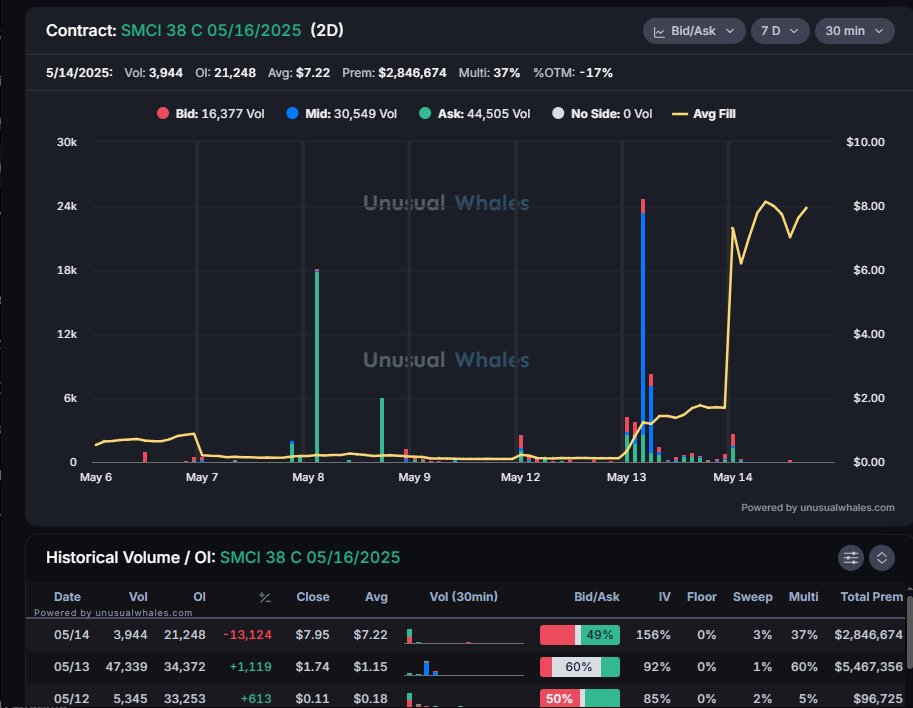
Task: Click SMCI contract link in Historical Volume heading
Action: click(310, 557)
